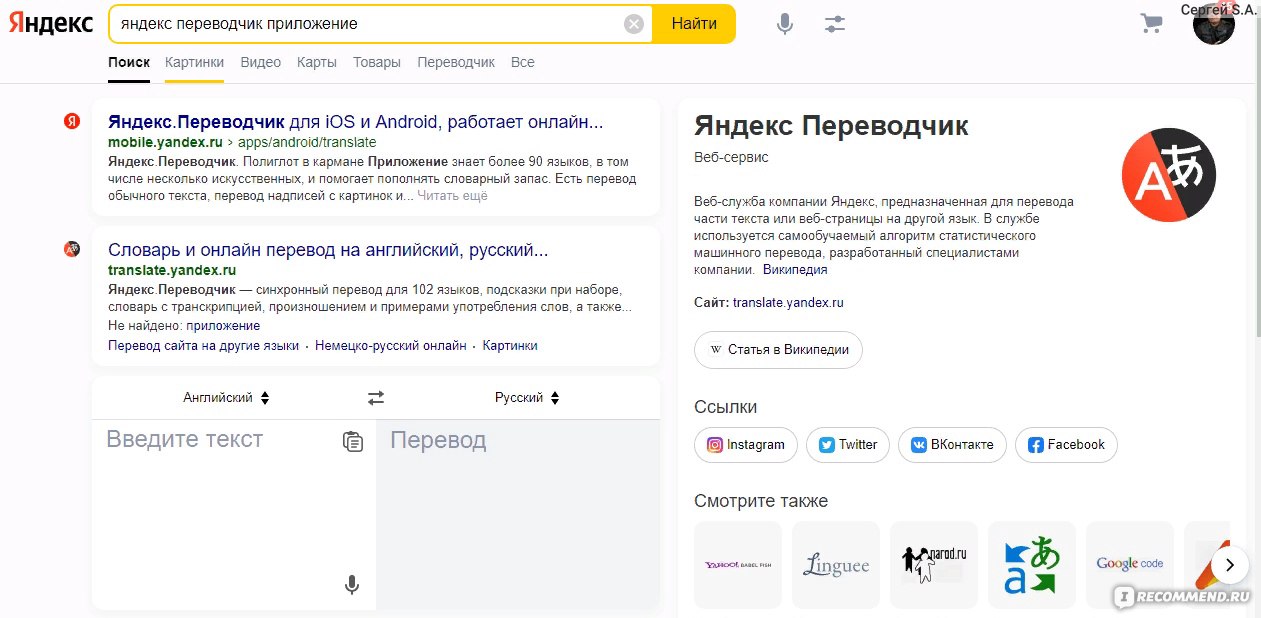Switch to the Картинки tab

coord(194,62)
